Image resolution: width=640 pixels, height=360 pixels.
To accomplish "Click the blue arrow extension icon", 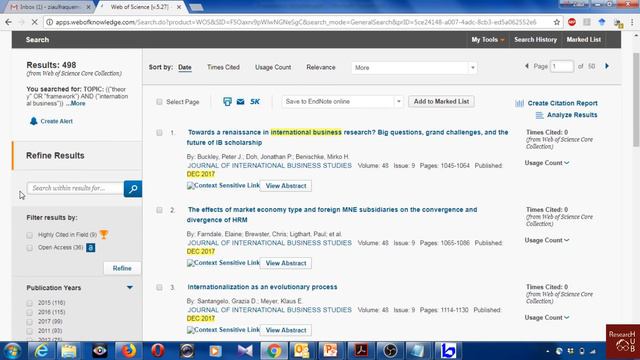I will (x=602, y=22).
